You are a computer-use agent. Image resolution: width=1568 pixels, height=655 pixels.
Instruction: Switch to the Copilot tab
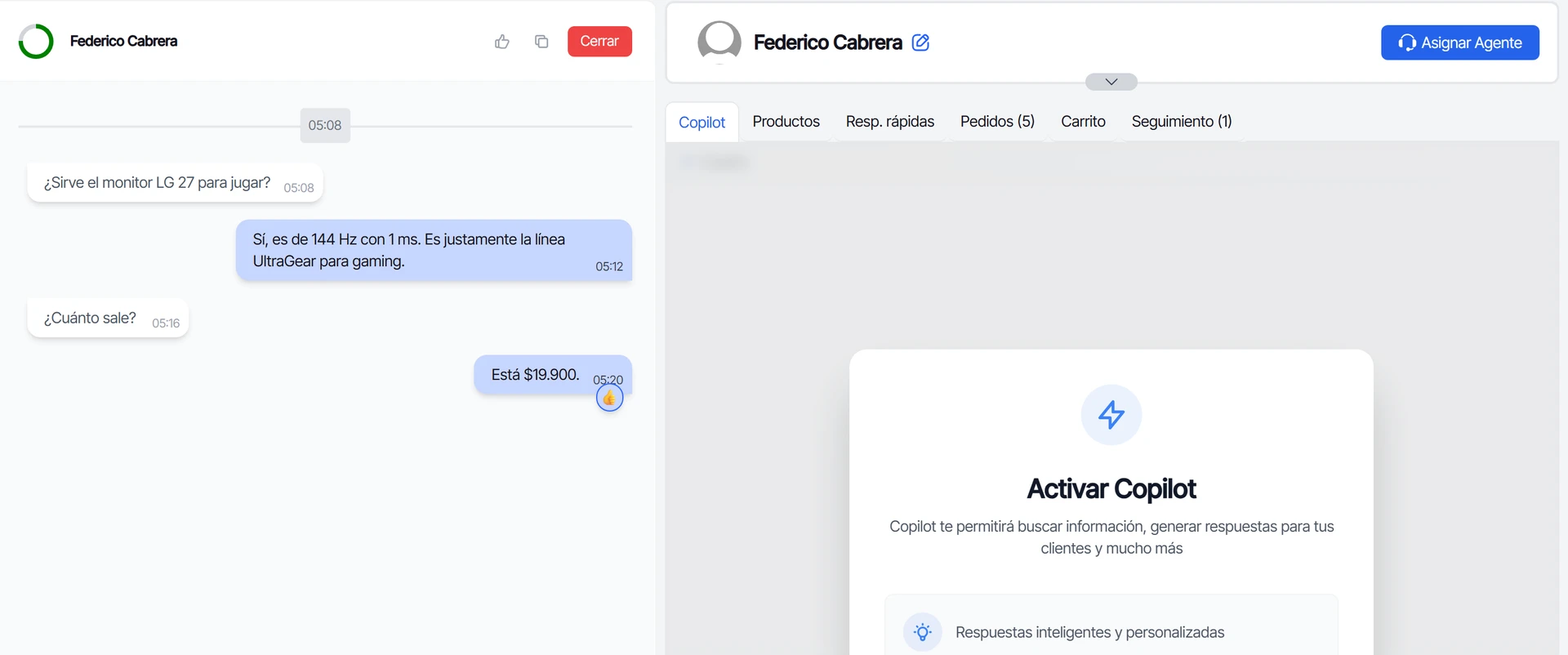coord(702,123)
